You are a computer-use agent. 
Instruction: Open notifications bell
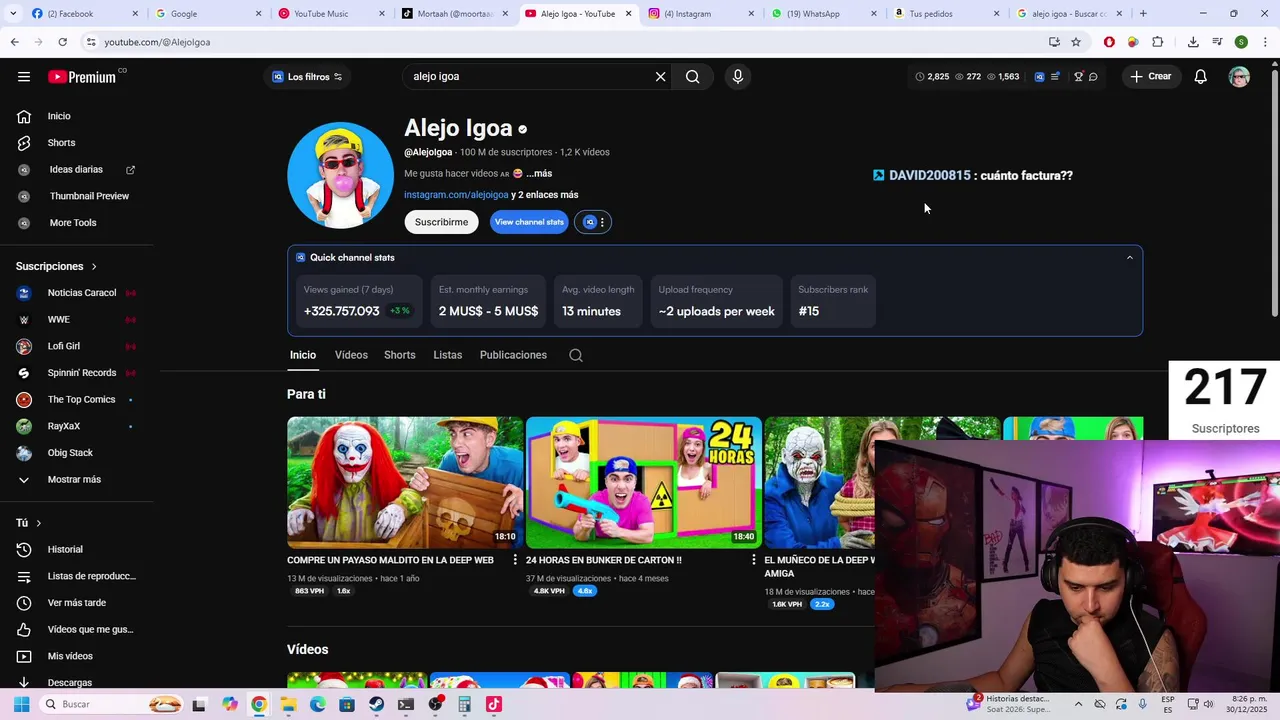(x=1200, y=77)
